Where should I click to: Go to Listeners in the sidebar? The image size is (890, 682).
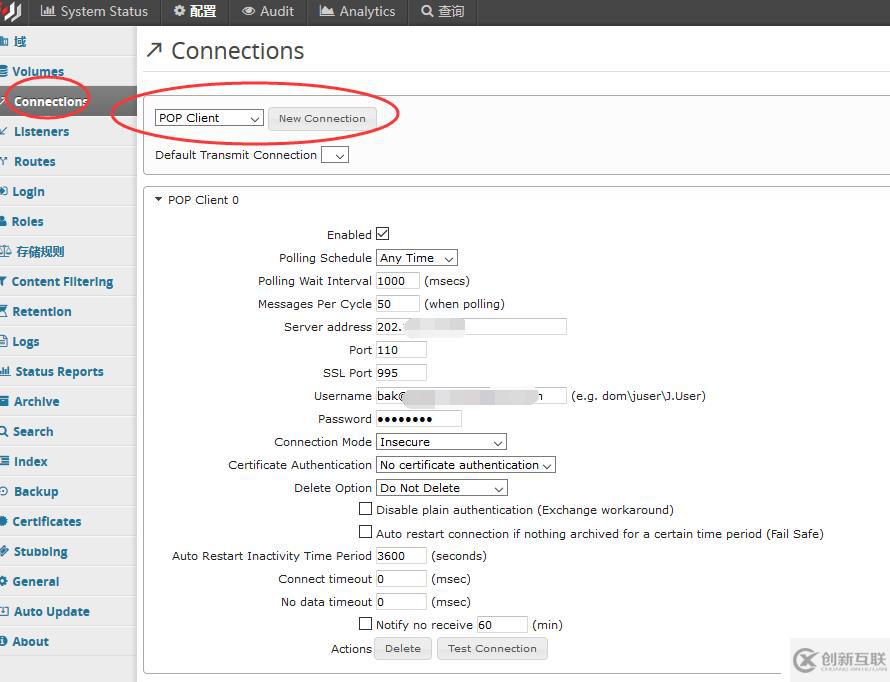pos(68,132)
